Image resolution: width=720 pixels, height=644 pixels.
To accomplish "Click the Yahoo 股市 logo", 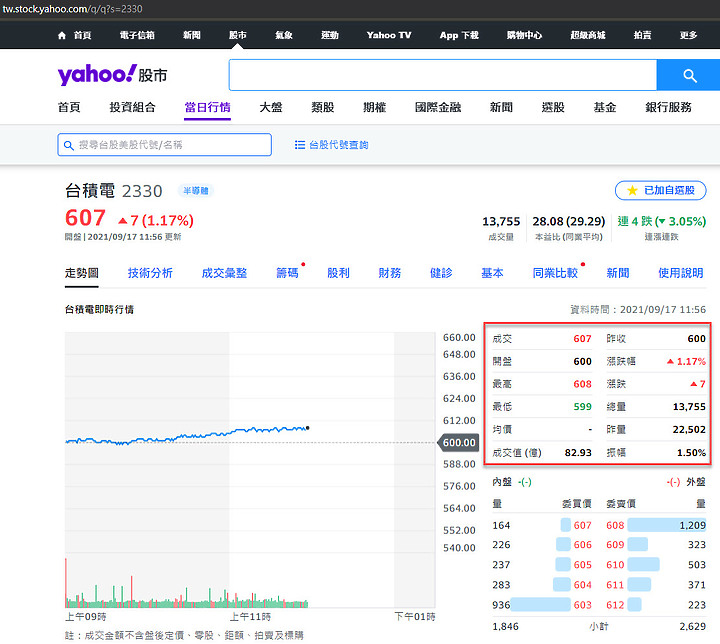I will pyautogui.click(x=112, y=74).
